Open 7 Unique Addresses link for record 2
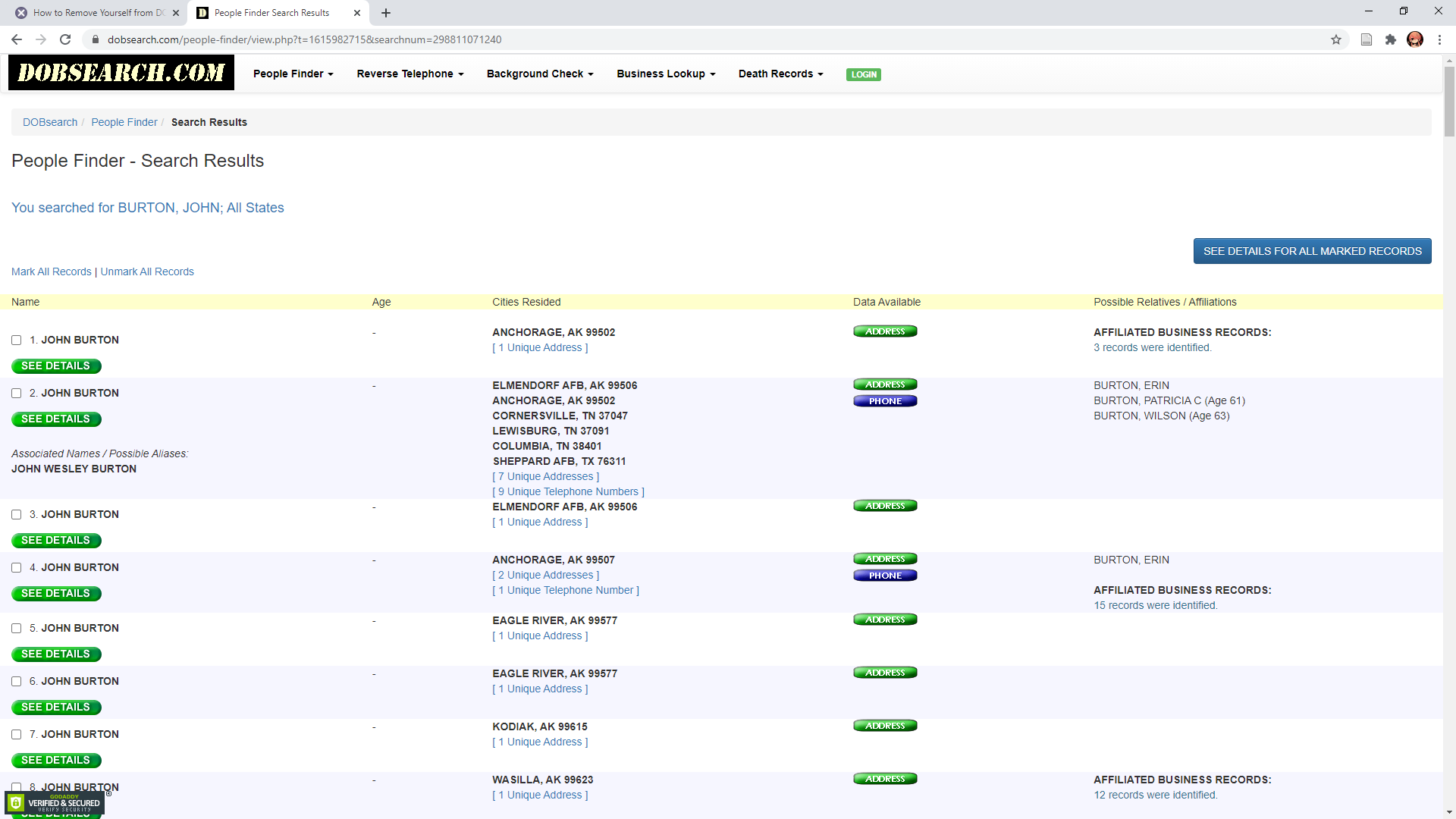This screenshot has width=1456, height=819. [546, 476]
